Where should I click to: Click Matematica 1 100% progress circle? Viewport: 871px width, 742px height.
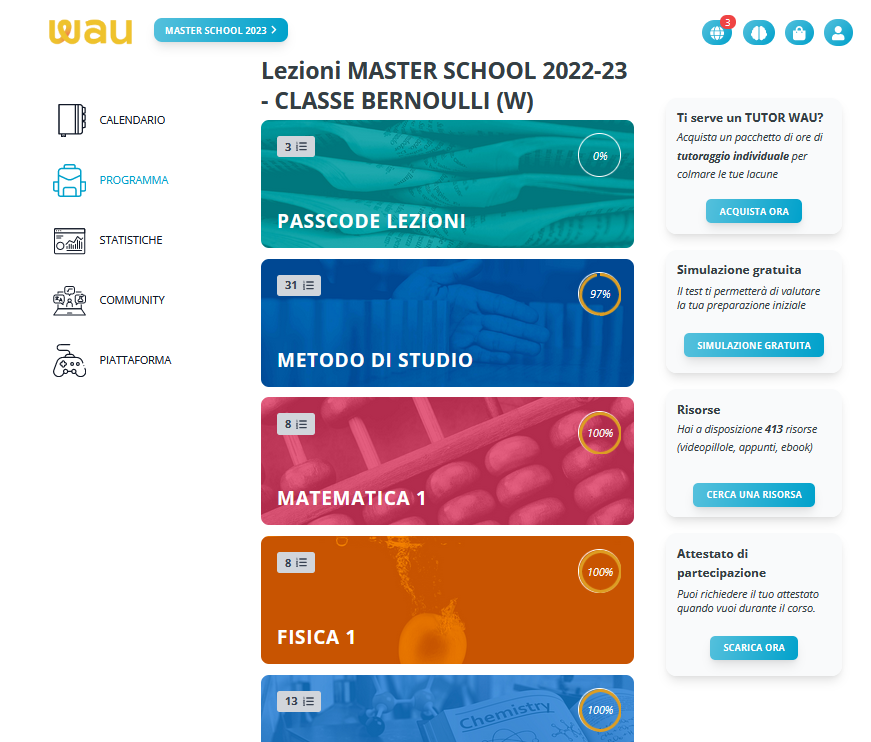click(x=599, y=433)
